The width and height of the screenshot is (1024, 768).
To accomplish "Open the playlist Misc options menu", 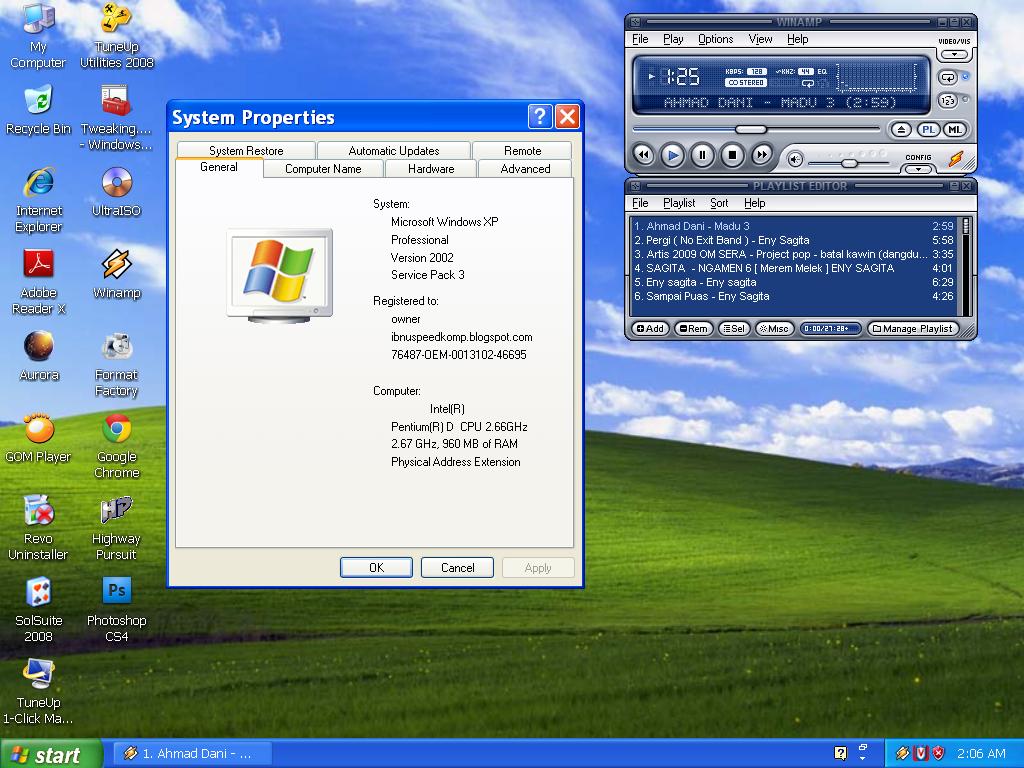I will [x=775, y=328].
